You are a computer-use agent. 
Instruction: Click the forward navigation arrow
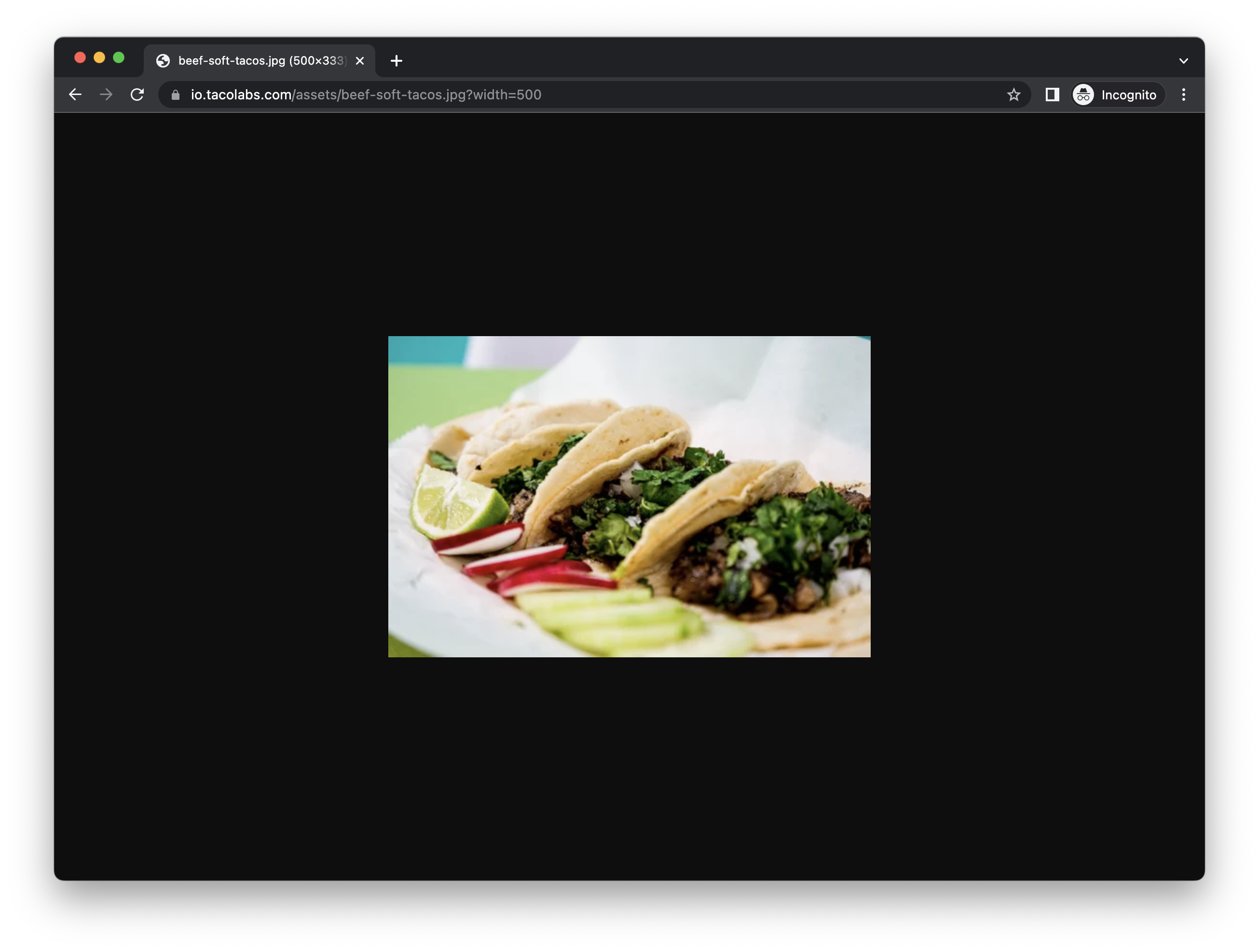point(106,95)
